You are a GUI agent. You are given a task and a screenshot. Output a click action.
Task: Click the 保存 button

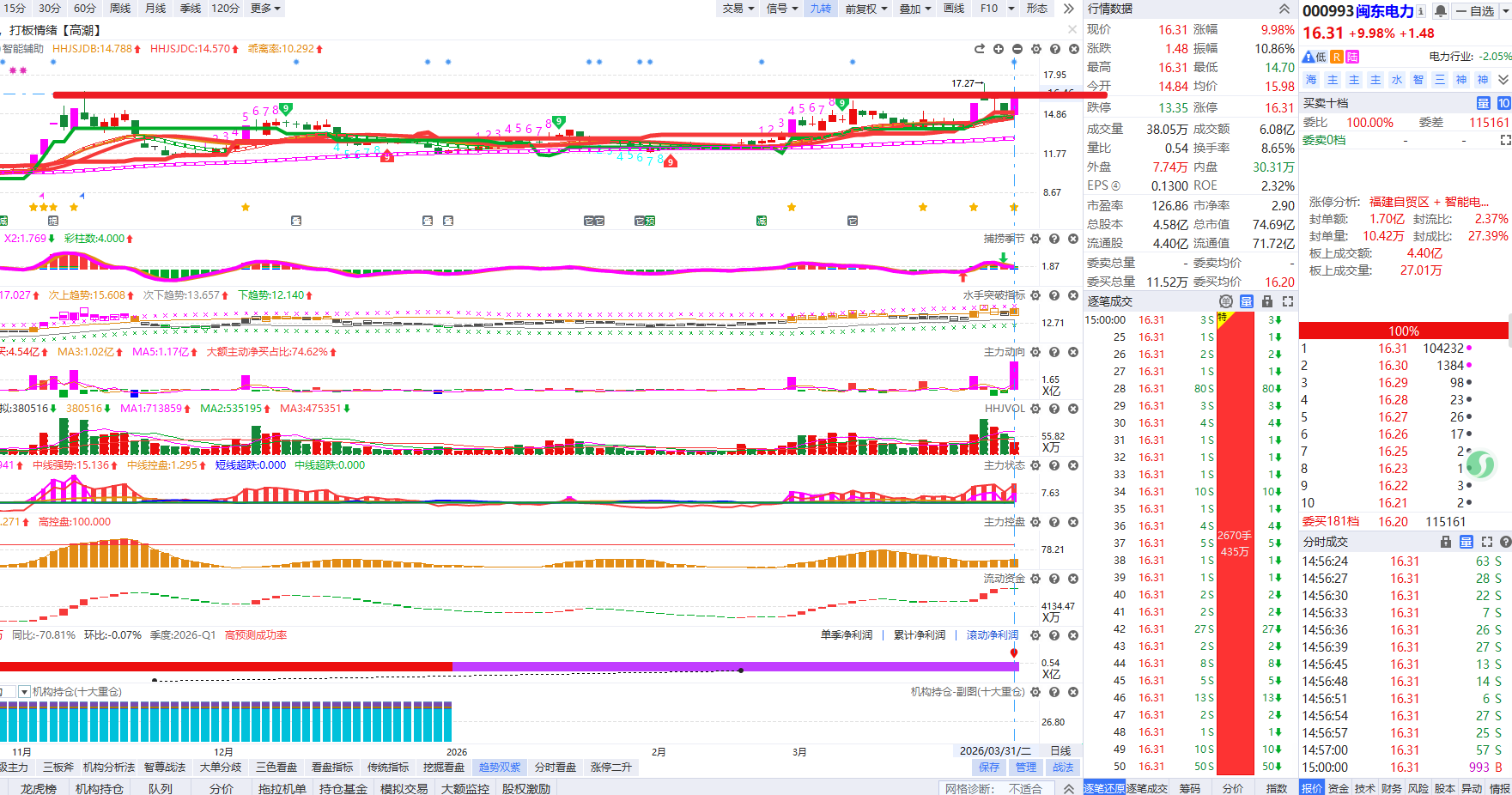click(989, 768)
